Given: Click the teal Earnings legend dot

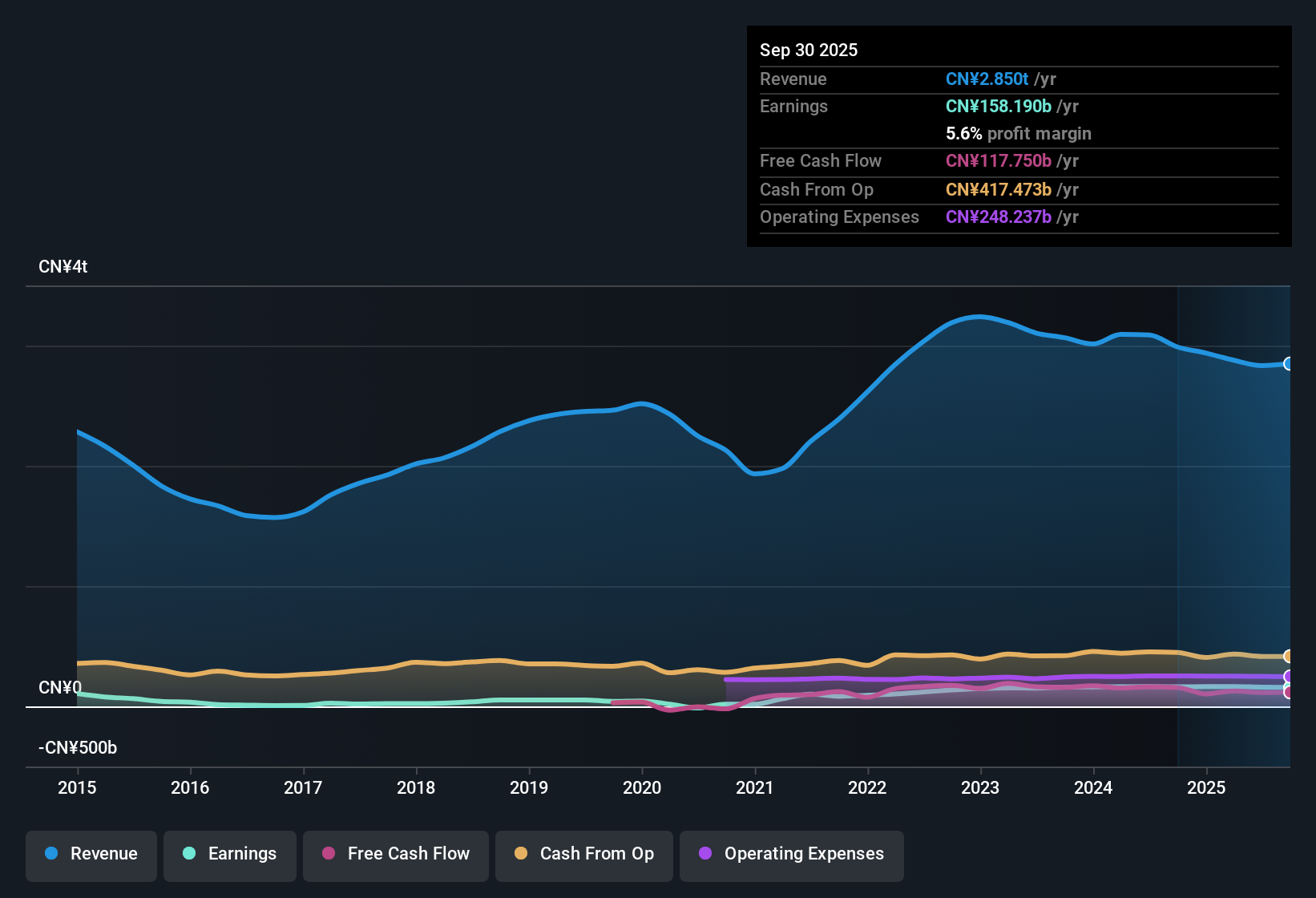Looking at the screenshot, I should [x=189, y=854].
